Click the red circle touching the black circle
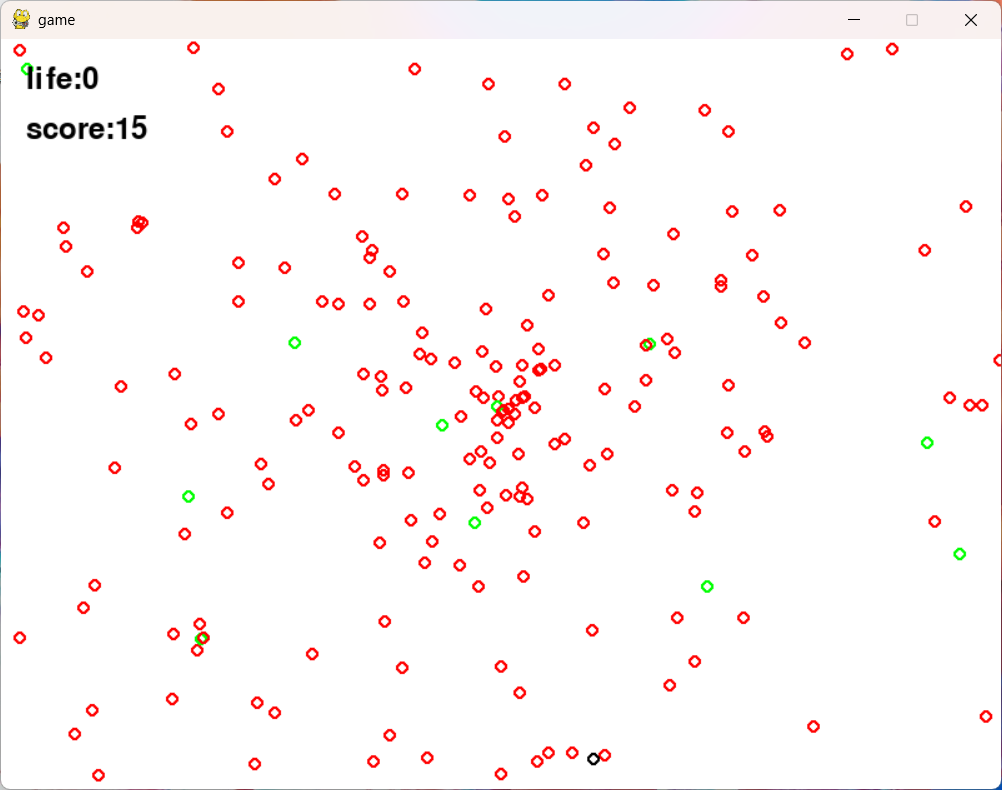The width and height of the screenshot is (1002, 790). pos(605,755)
